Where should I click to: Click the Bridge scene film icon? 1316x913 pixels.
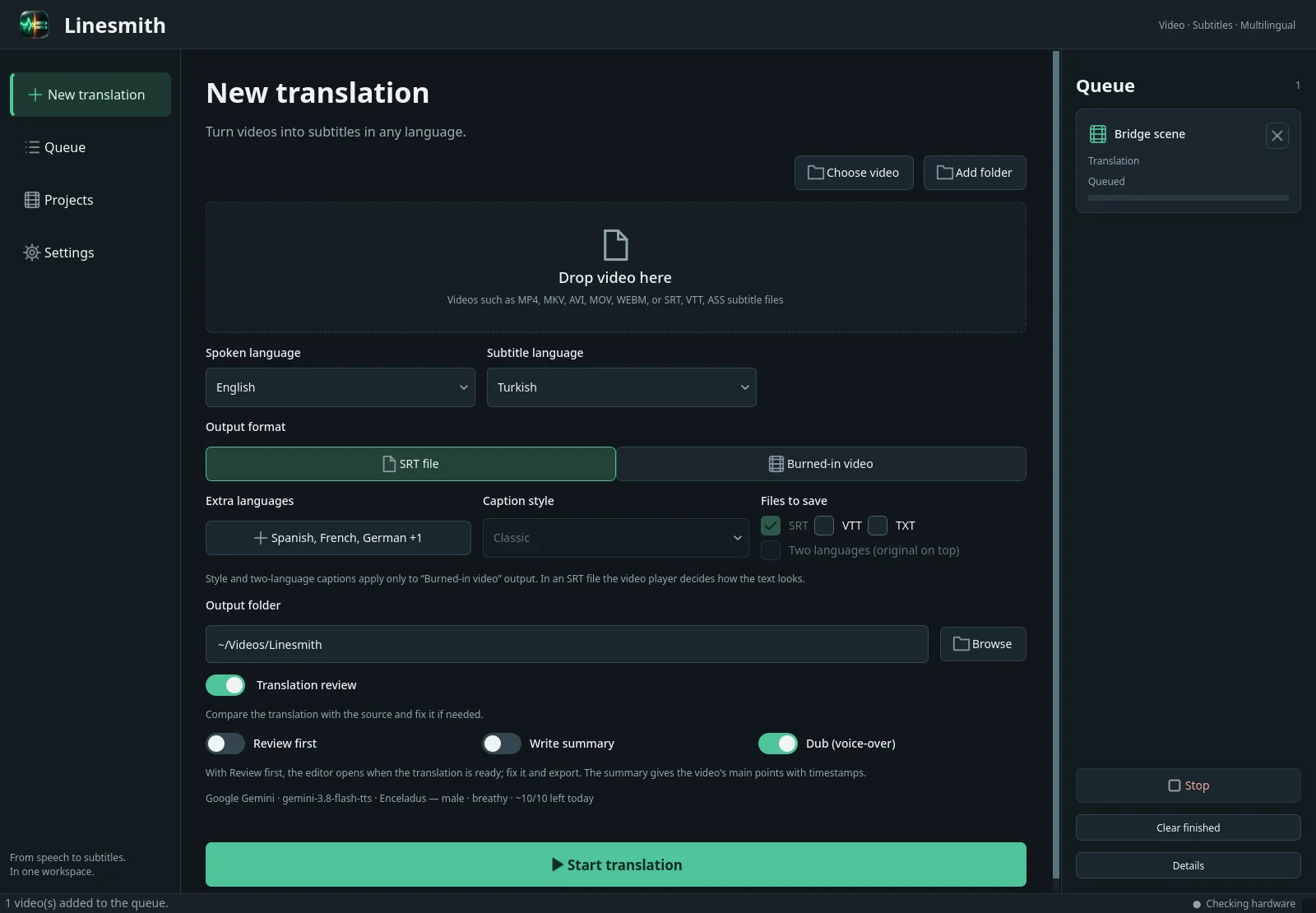[x=1098, y=134]
